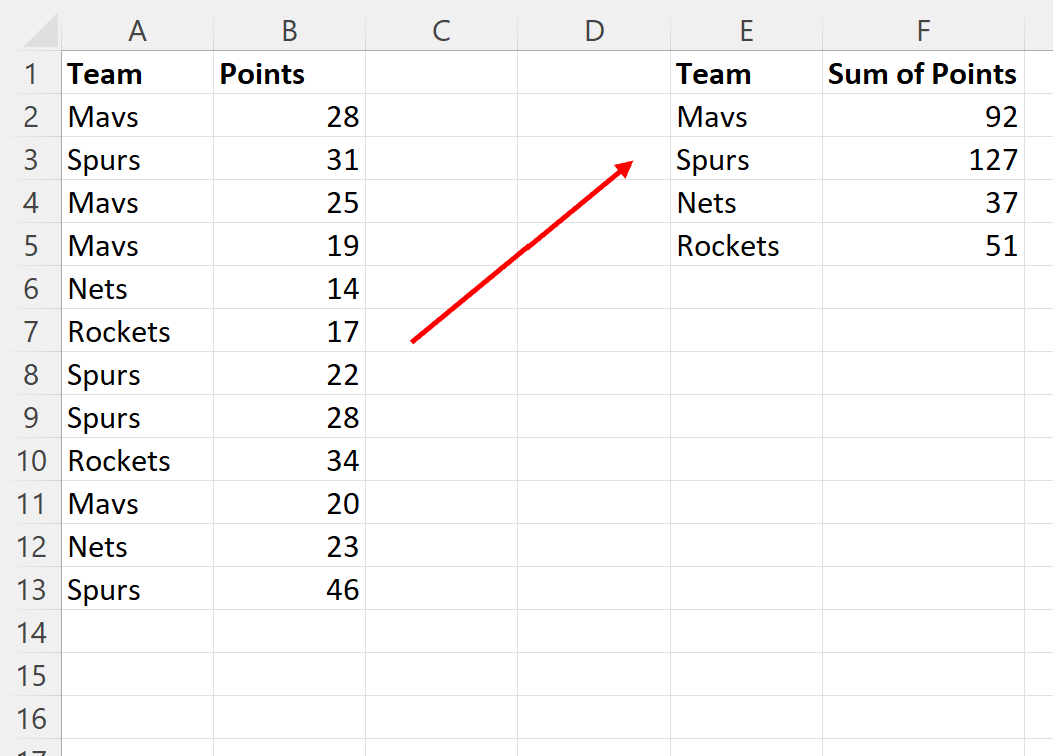The height and width of the screenshot is (756, 1053).
Task: Select row number 1
Action: pyautogui.click(x=31, y=74)
